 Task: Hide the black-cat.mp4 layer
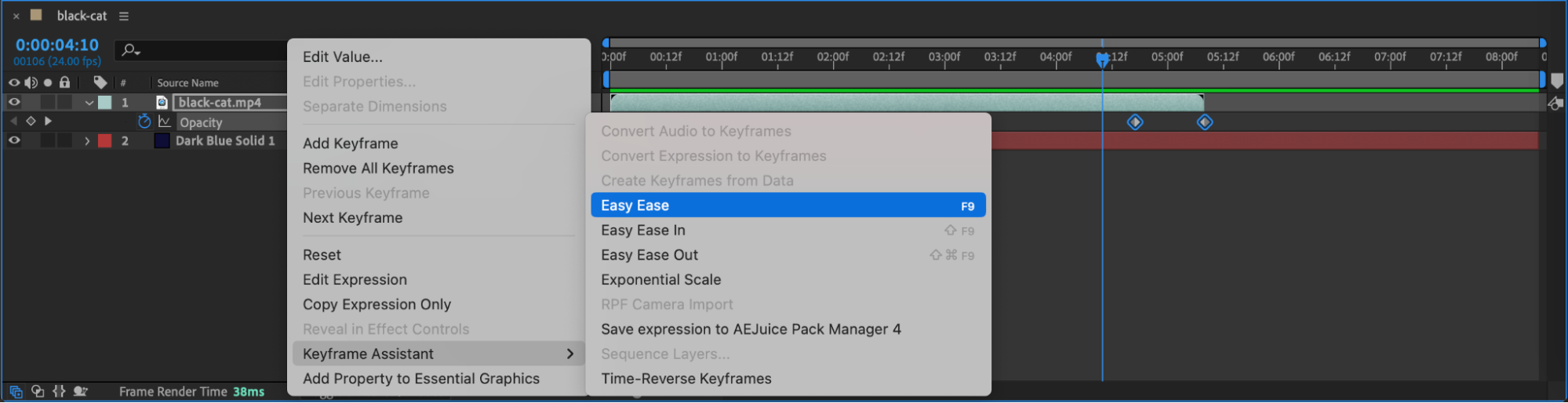[14, 102]
